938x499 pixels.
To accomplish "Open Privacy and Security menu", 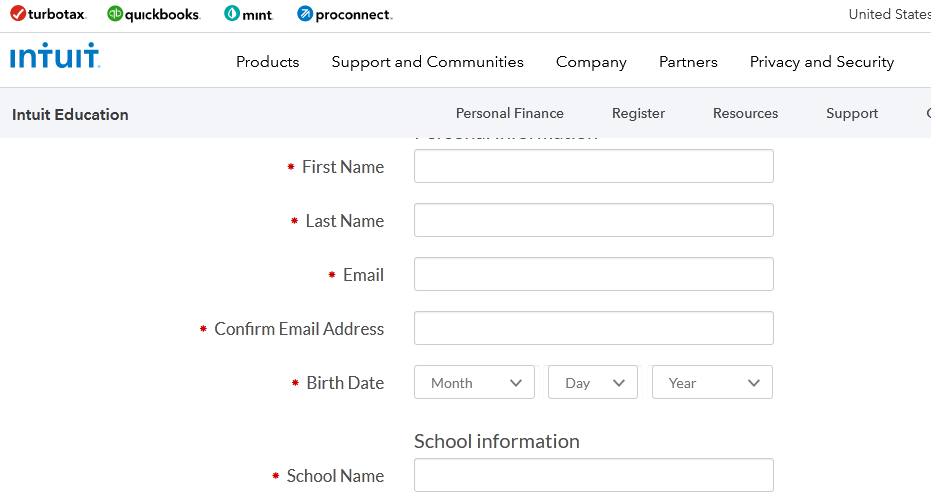I will click(821, 62).
